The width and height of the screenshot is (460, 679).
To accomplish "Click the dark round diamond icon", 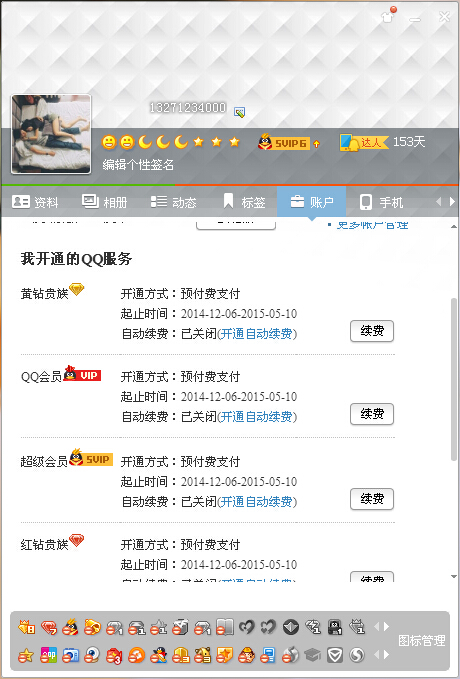I will [291, 627].
